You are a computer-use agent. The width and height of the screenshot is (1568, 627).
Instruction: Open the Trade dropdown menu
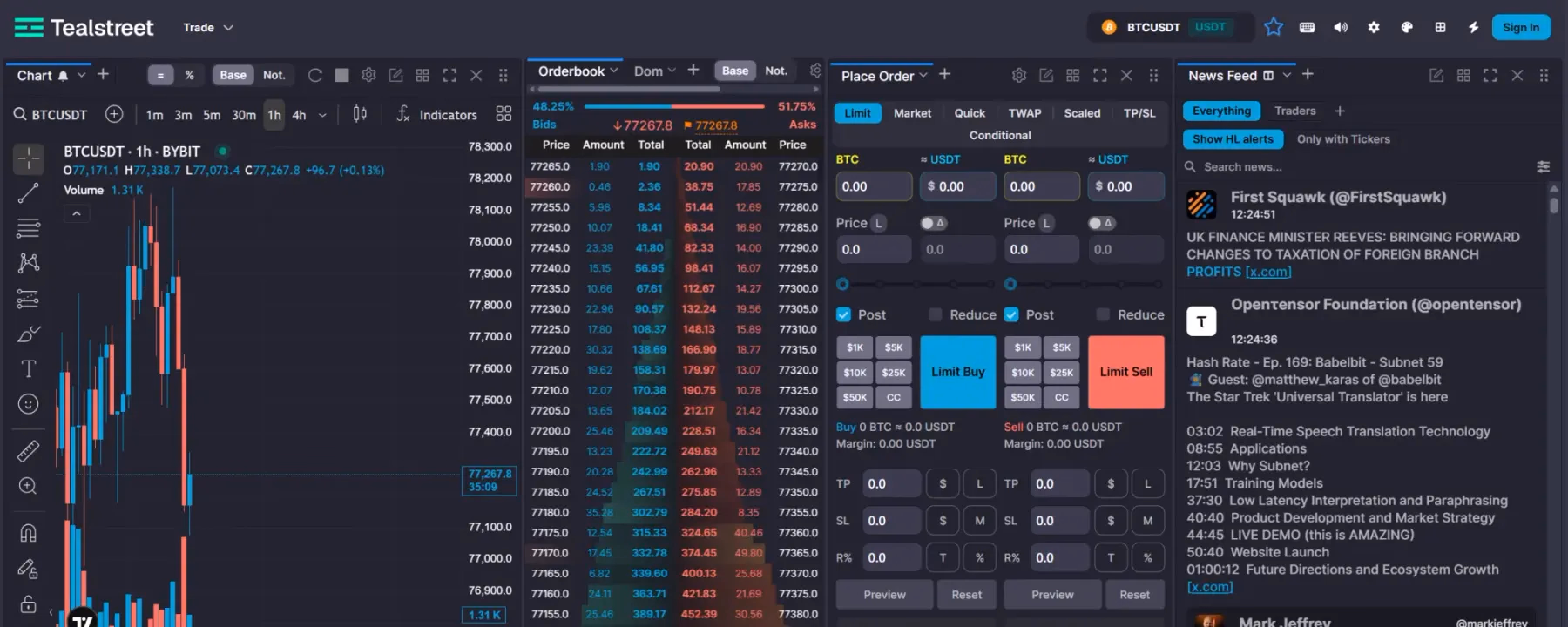[x=208, y=28]
